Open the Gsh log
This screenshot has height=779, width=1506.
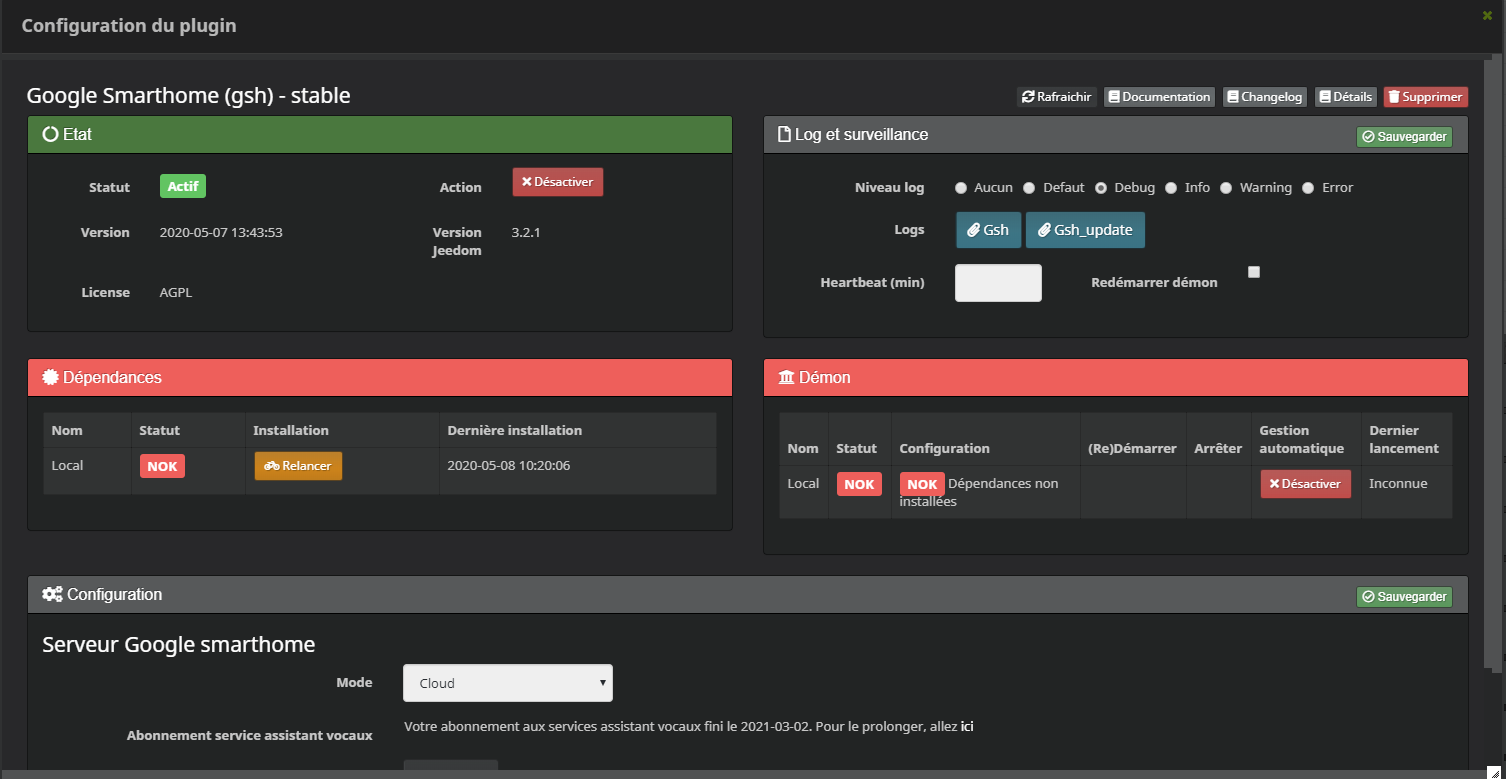click(x=988, y=230)
